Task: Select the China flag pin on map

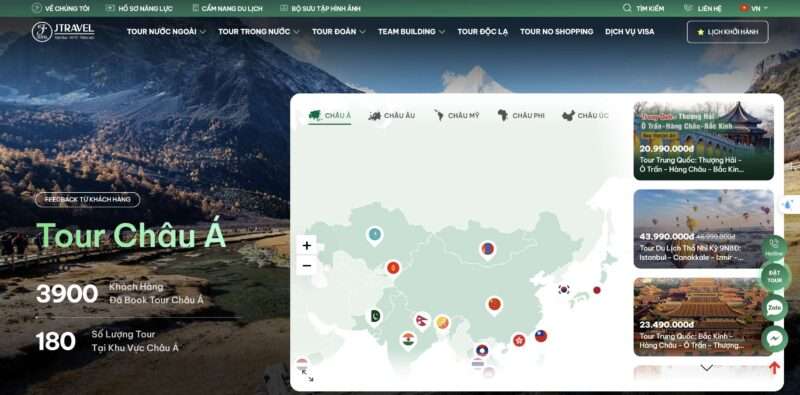Action: click(x=494, y=305)
